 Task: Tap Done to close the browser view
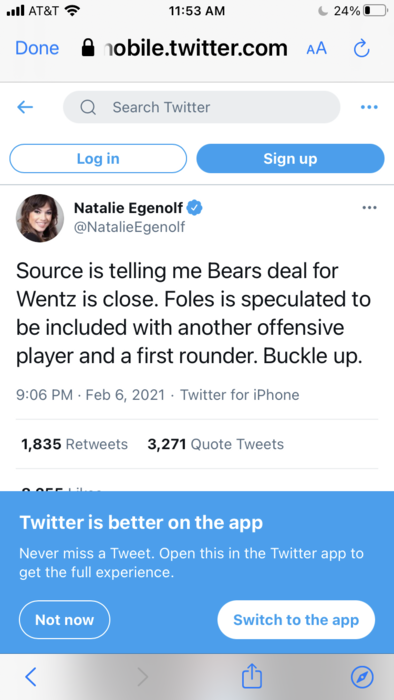(x=37, y=48)
